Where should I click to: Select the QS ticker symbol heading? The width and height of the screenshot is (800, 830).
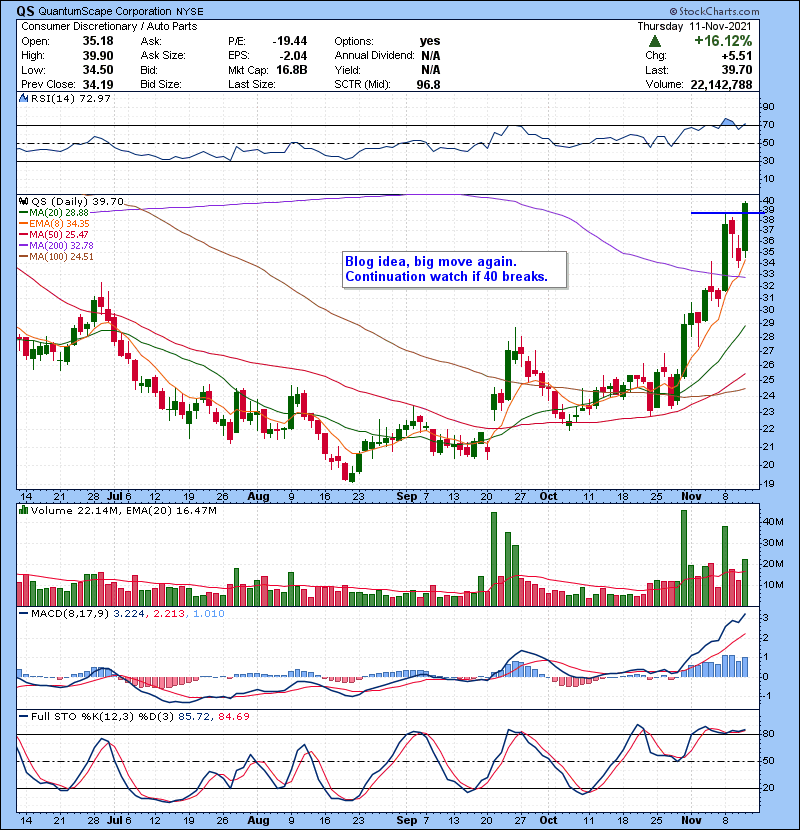[25, 11]
